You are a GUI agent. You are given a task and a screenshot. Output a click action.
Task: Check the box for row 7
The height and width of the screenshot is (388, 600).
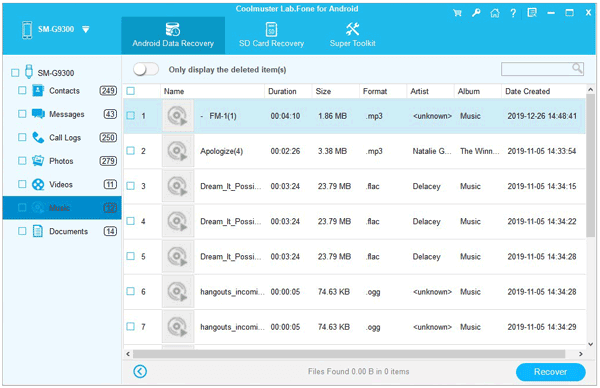pos(131,326)
